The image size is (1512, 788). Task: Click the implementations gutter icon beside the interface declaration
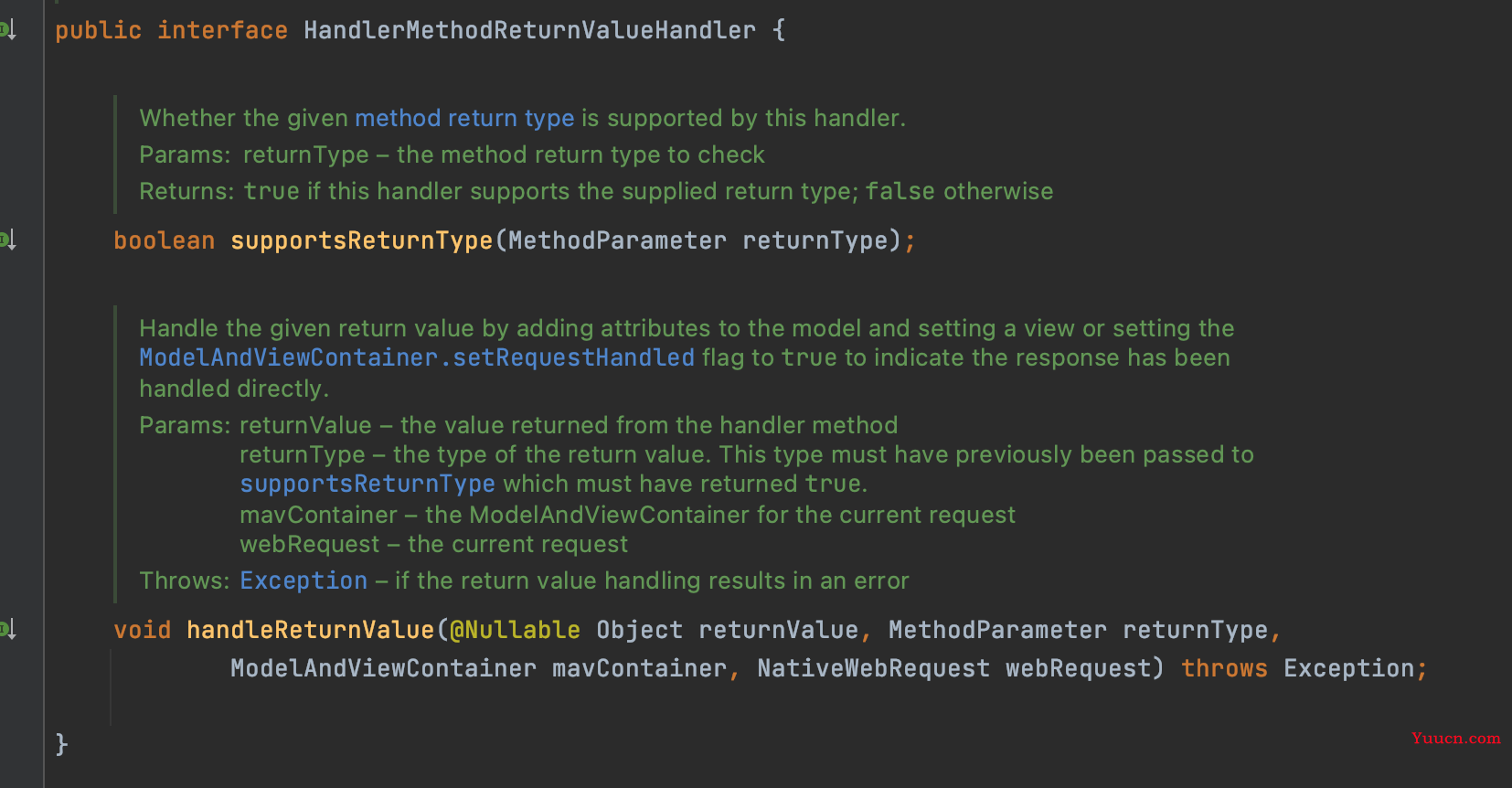click(7, 30)
